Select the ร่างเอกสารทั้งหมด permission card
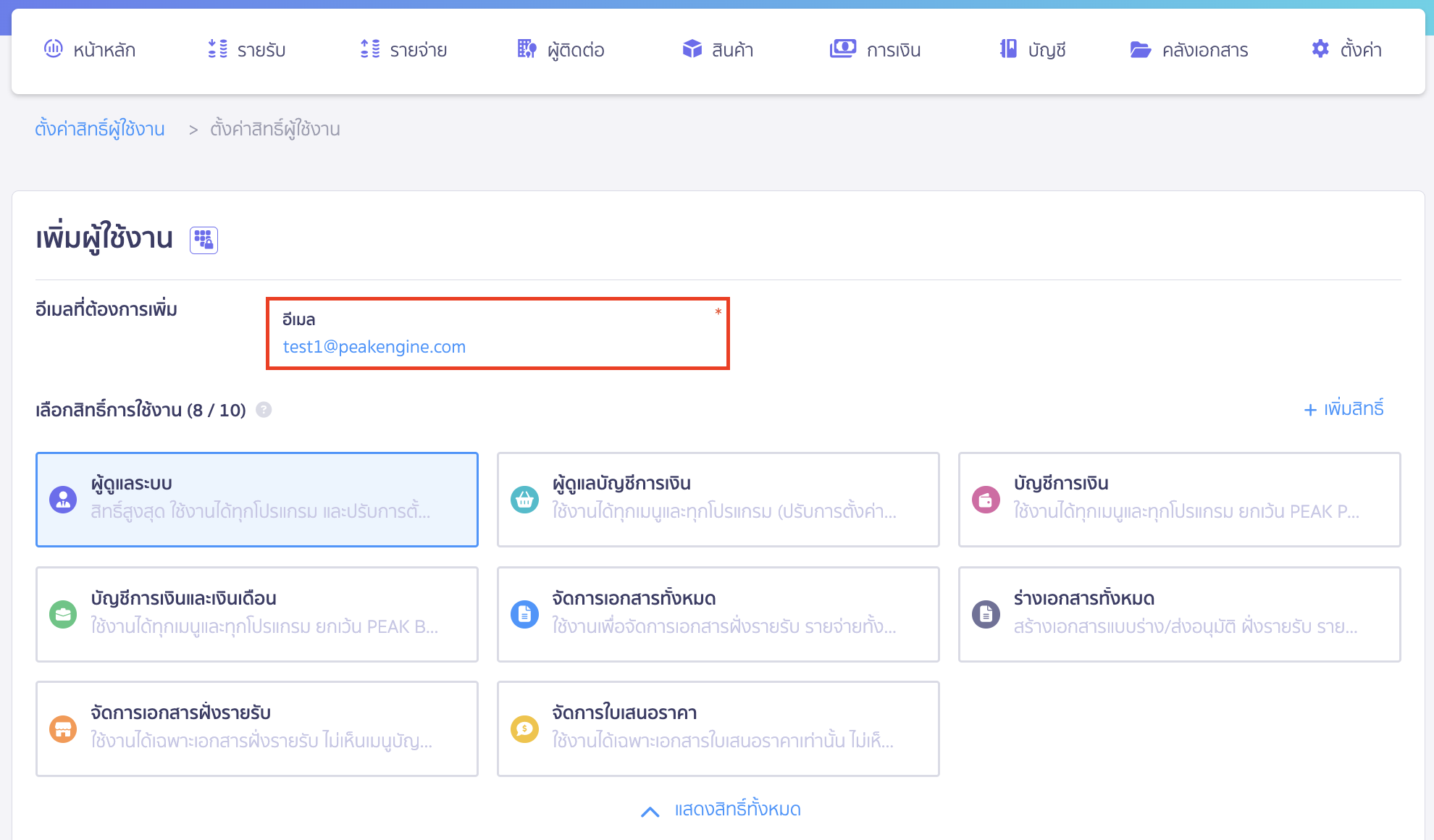This screenshot has height=840, width=1434. [x=1179, y=614]
